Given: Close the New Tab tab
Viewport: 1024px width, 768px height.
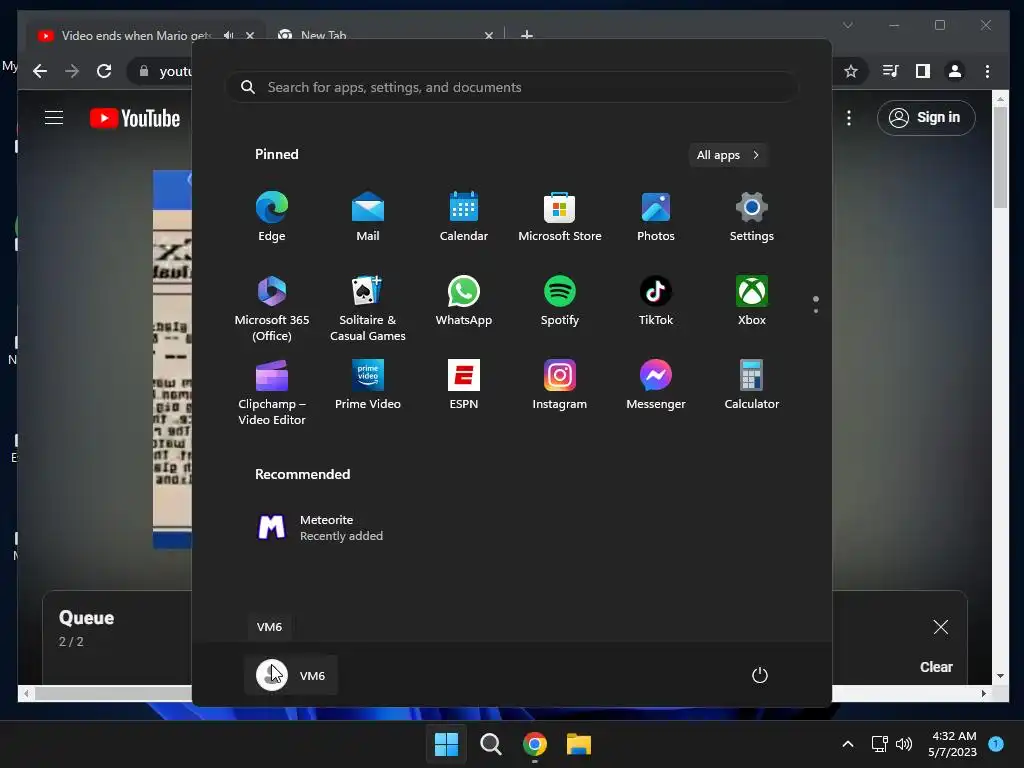Looking at the screenshot, I should 488,35.
